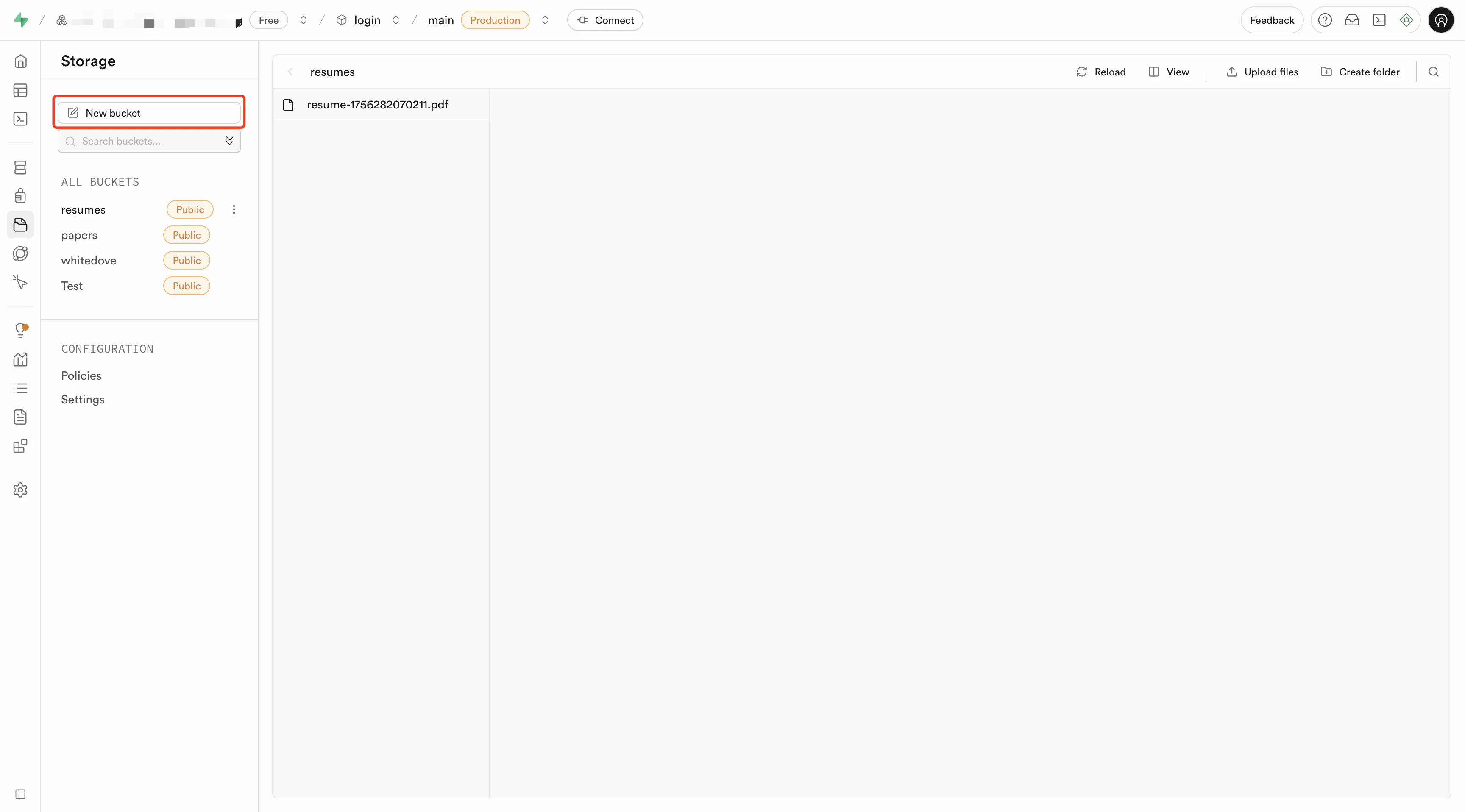The height and width of the screenshot is (812, 1465).
Task: Expand the login project switcher
Action: pos(396,20)
